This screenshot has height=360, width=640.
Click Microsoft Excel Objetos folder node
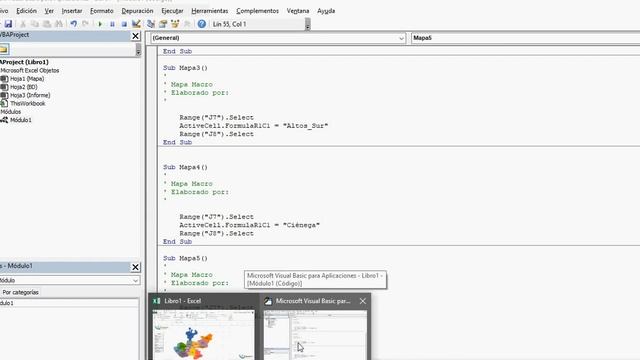pyautogui.click(x=29, y=71)
